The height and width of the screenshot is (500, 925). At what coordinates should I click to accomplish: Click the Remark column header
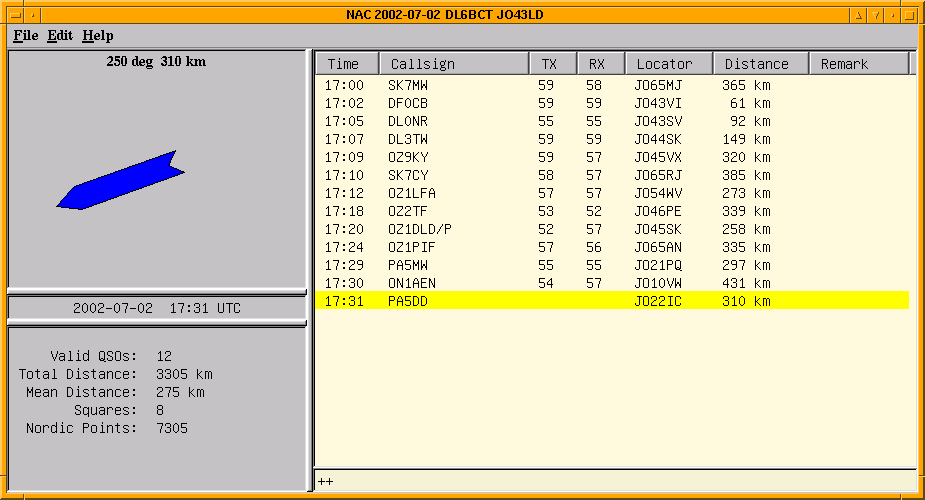(x=858, y=64)
